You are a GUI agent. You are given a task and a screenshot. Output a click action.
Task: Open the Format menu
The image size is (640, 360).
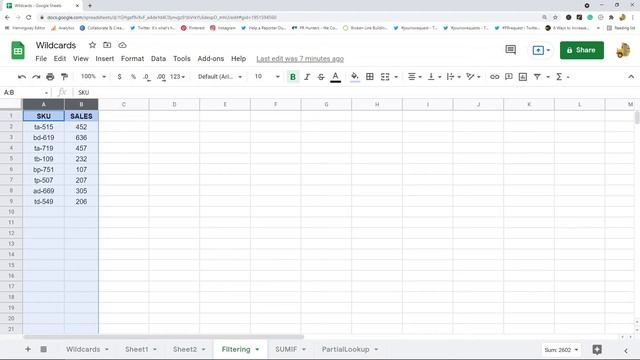(x=132, y=59)
